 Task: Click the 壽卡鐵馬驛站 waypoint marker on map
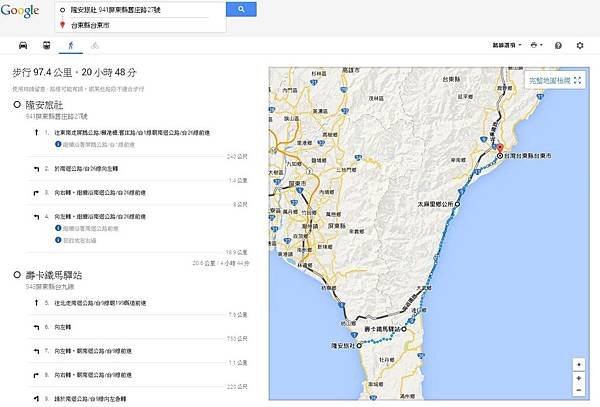[x=404, y=329]
